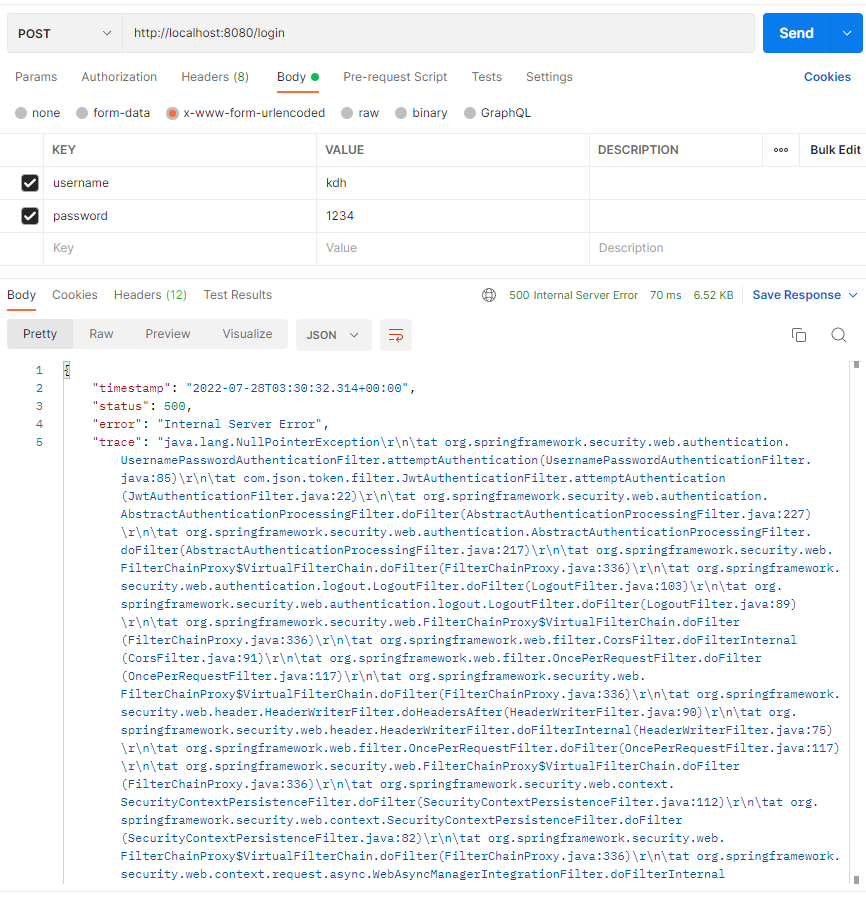Viewport: 866px width, 897px height.
Task: Collapse the JSON root bracket on line 1
Action: (x=67, y=370)
